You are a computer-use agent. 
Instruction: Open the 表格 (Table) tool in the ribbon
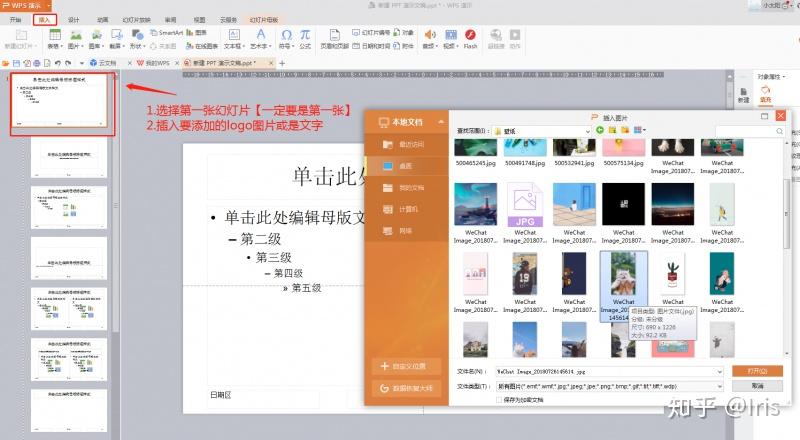click(55, 39)
